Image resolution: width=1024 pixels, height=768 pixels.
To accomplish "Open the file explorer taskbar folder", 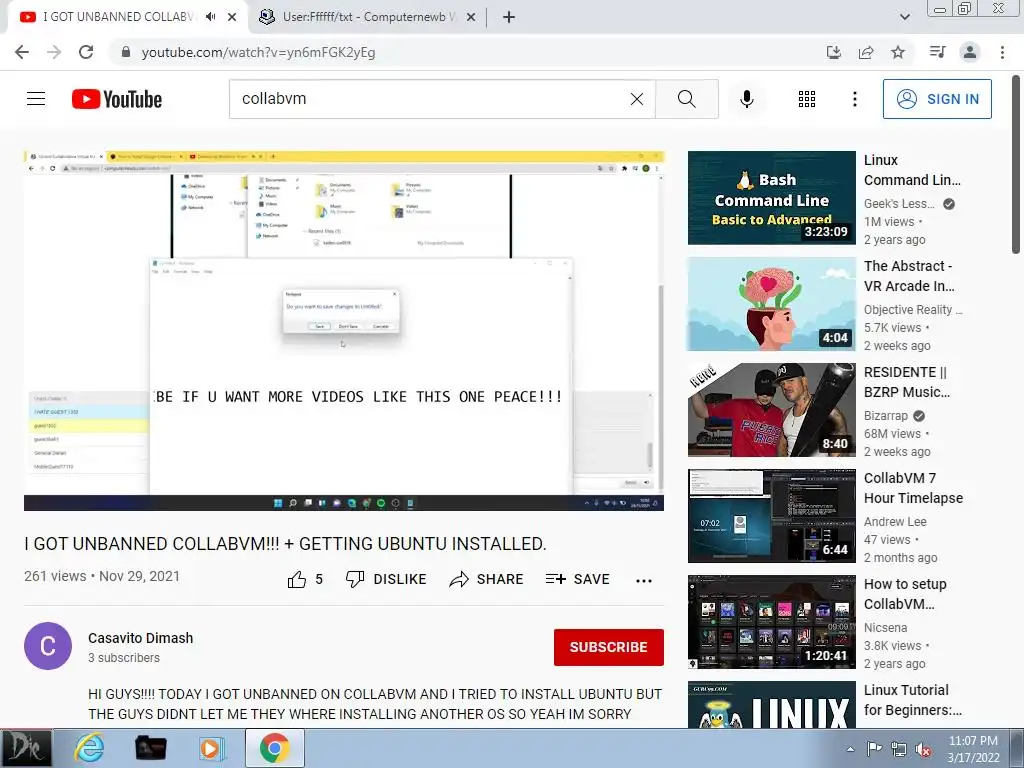I will 150,748.
